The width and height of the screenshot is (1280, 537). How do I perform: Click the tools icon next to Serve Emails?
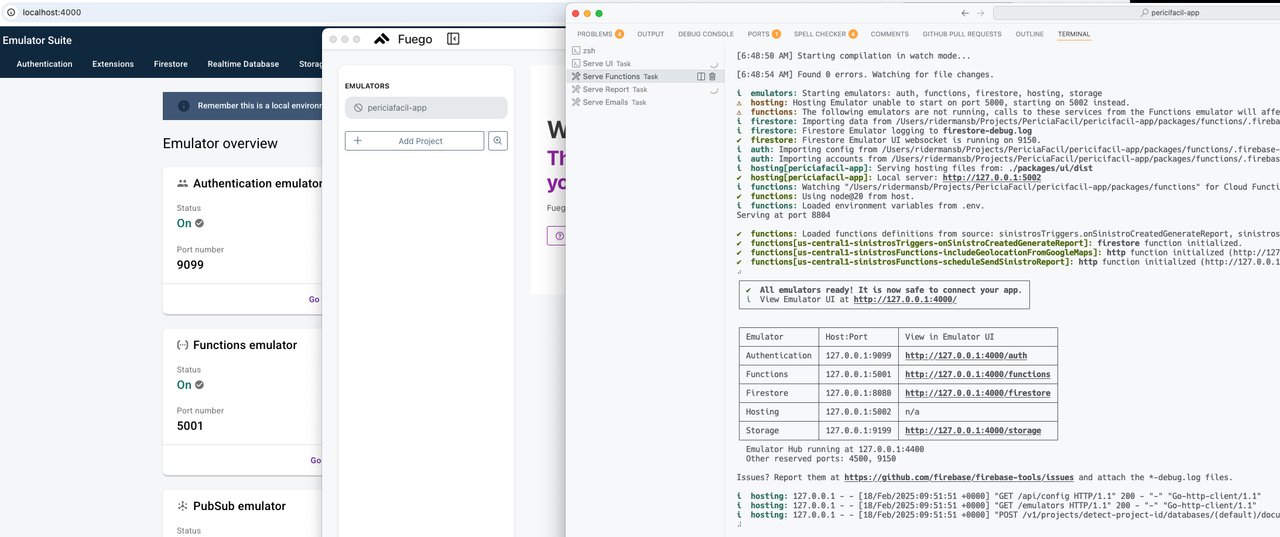pos(576,102)
